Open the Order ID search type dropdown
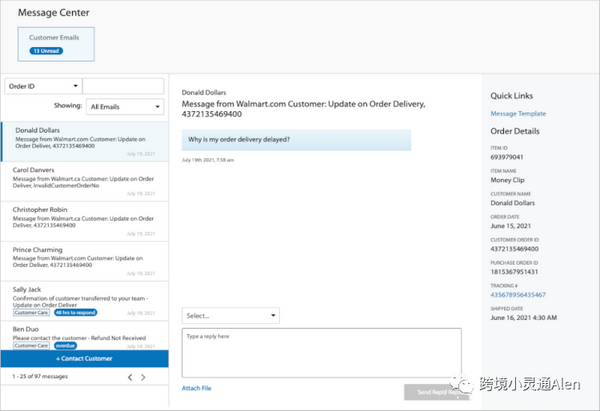The image size is (600, 411). [41, 86]
